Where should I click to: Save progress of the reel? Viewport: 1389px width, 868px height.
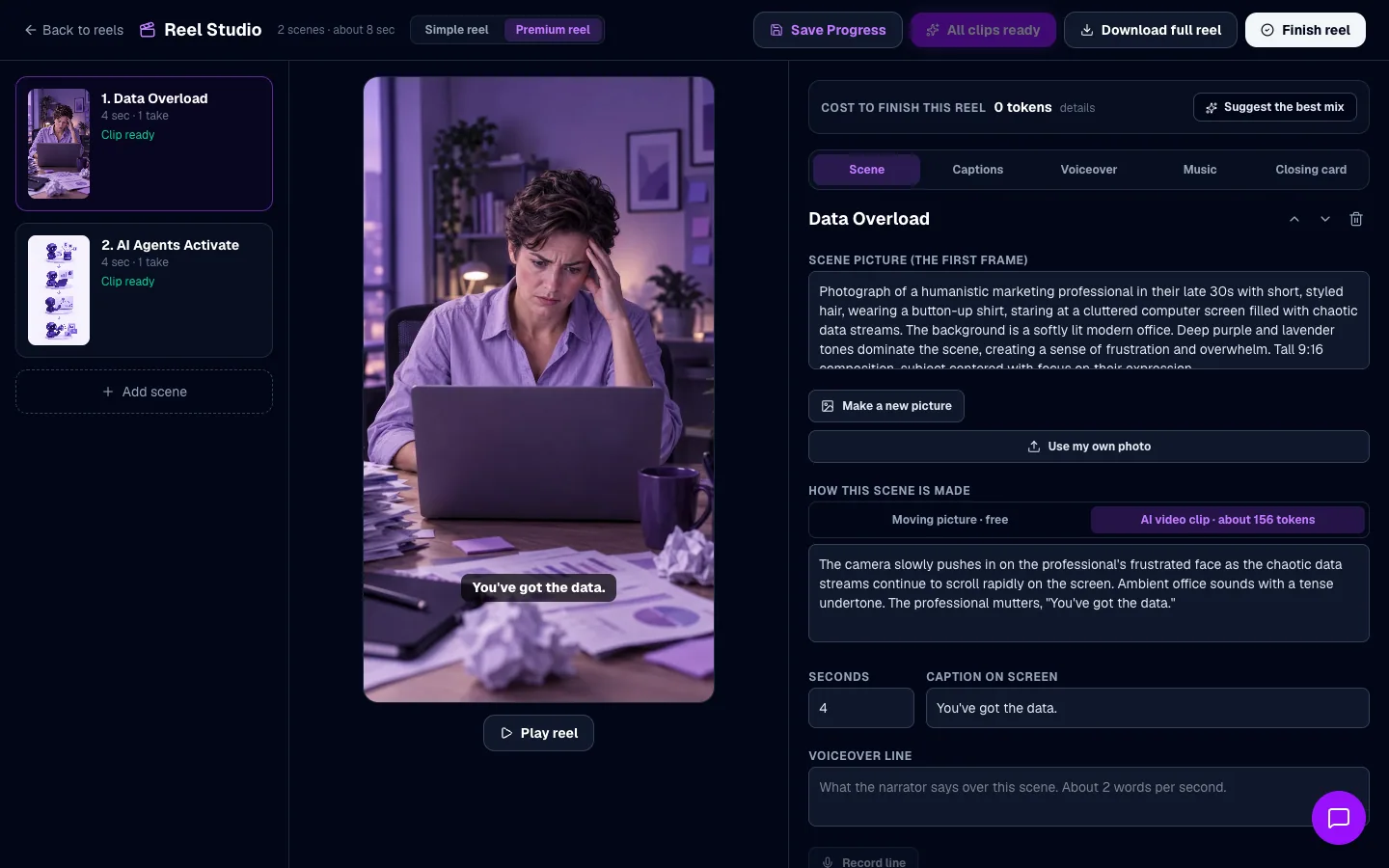tap(828, 30)
